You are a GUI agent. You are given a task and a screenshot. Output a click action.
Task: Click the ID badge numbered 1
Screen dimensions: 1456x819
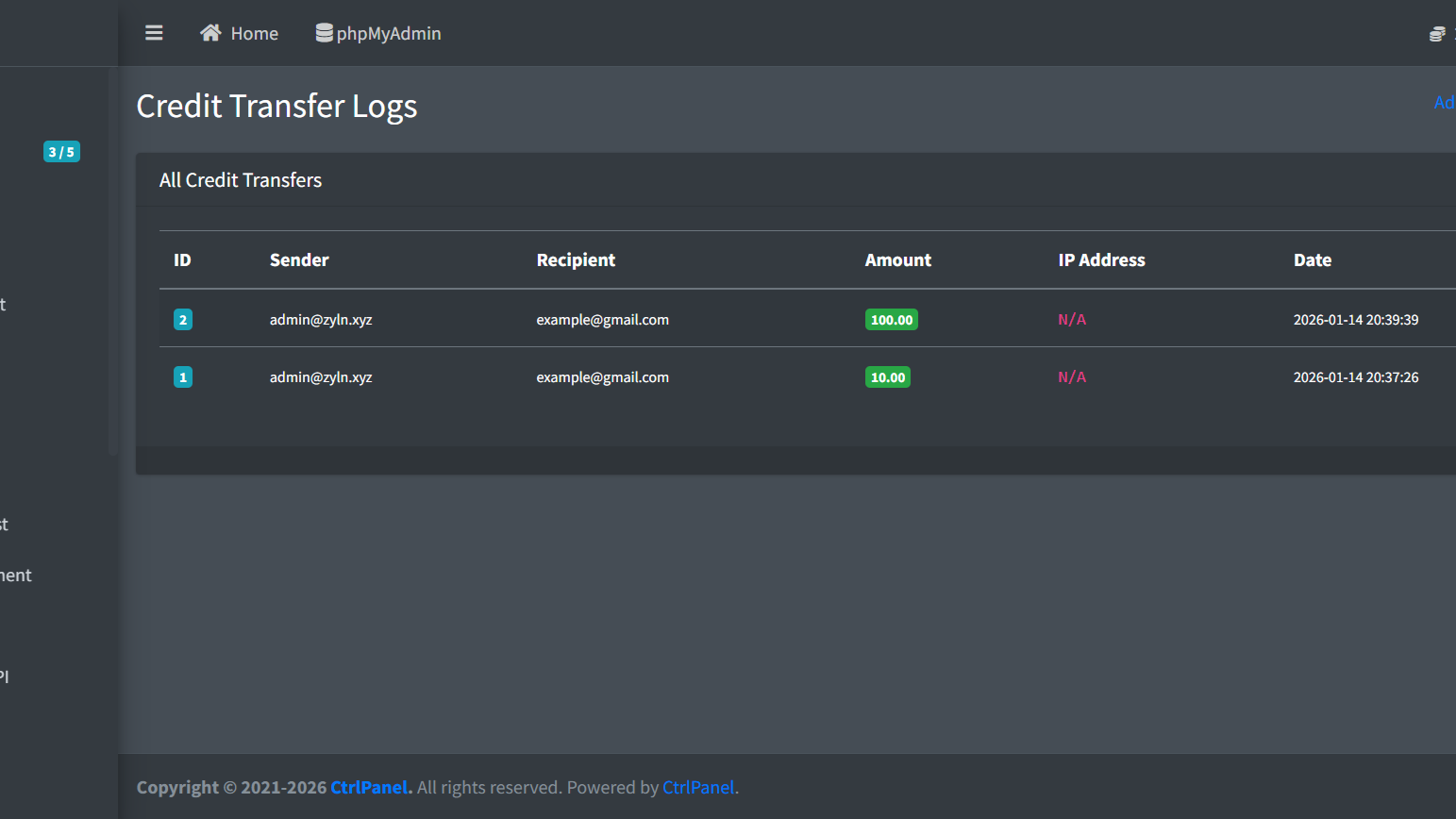183,377
